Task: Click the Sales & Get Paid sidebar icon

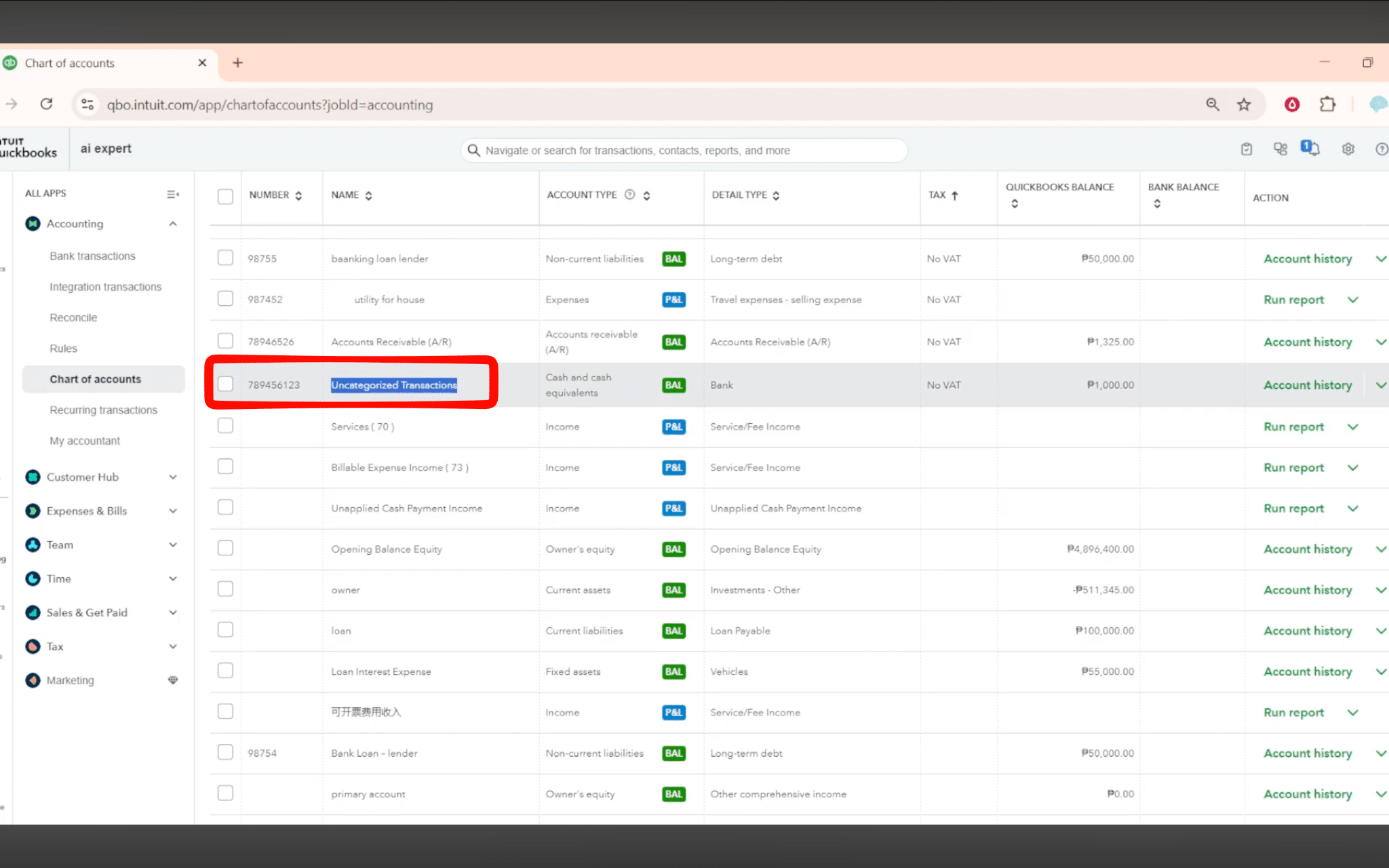Action: pos(33,612)
